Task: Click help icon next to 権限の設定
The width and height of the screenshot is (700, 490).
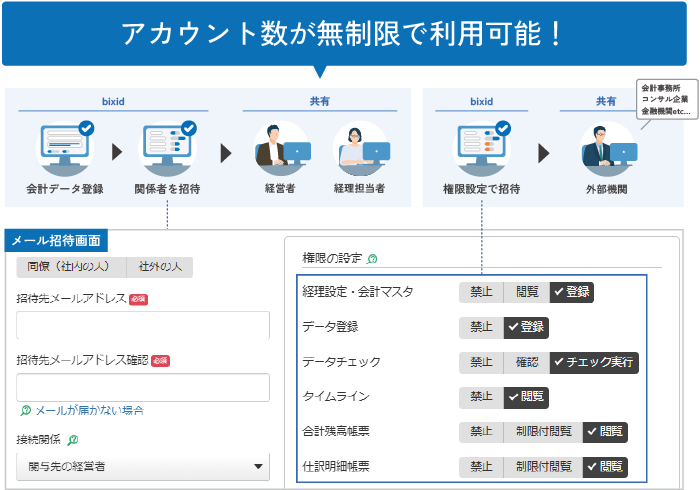Action: click(x=372, y=259)
